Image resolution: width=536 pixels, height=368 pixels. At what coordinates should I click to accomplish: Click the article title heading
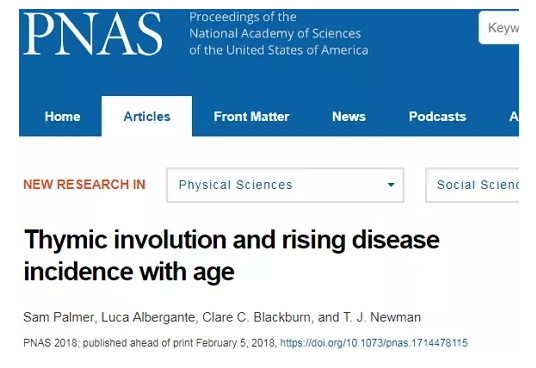232,255
